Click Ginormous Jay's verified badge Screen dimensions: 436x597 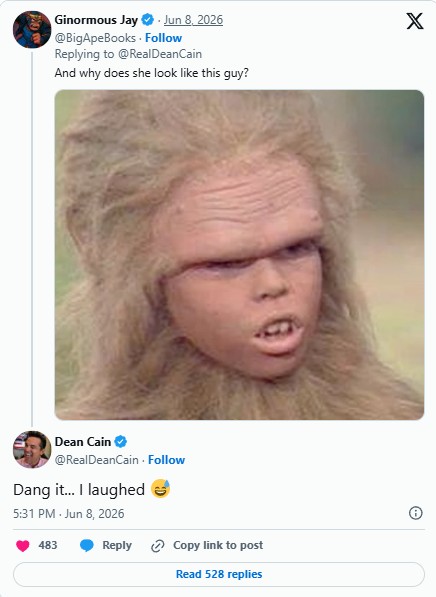(x=148, y=20)
